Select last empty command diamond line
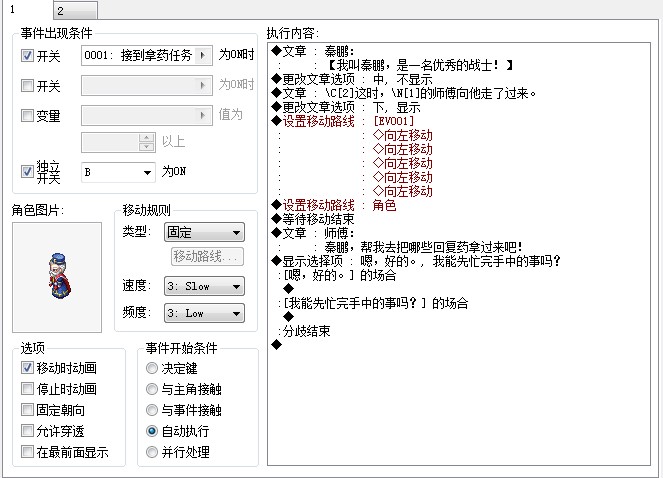Viewport: 663px width, 478px height. coord(277,345)
